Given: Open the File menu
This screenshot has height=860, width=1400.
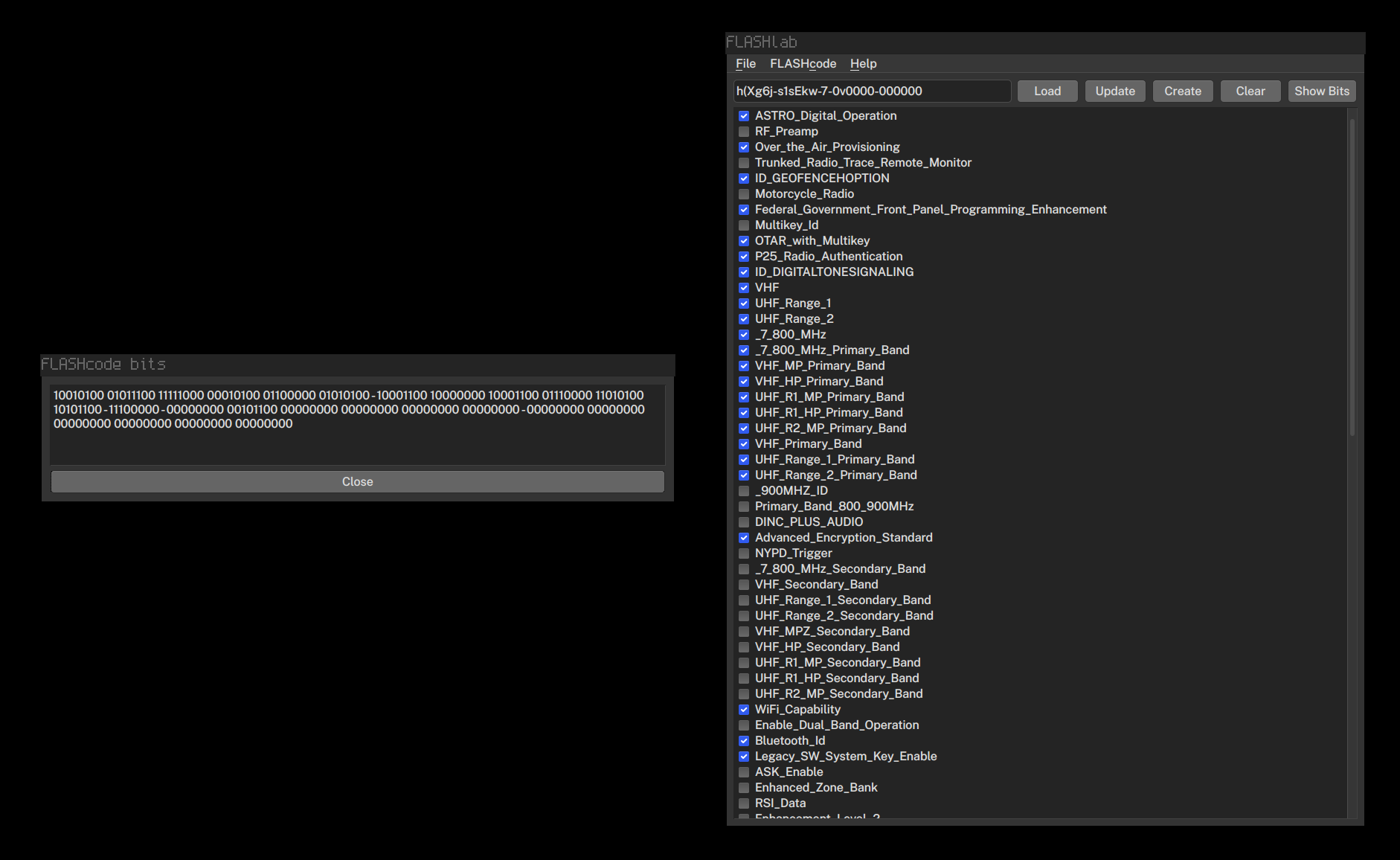Looking at the screenshot, I should coord(745,64).
